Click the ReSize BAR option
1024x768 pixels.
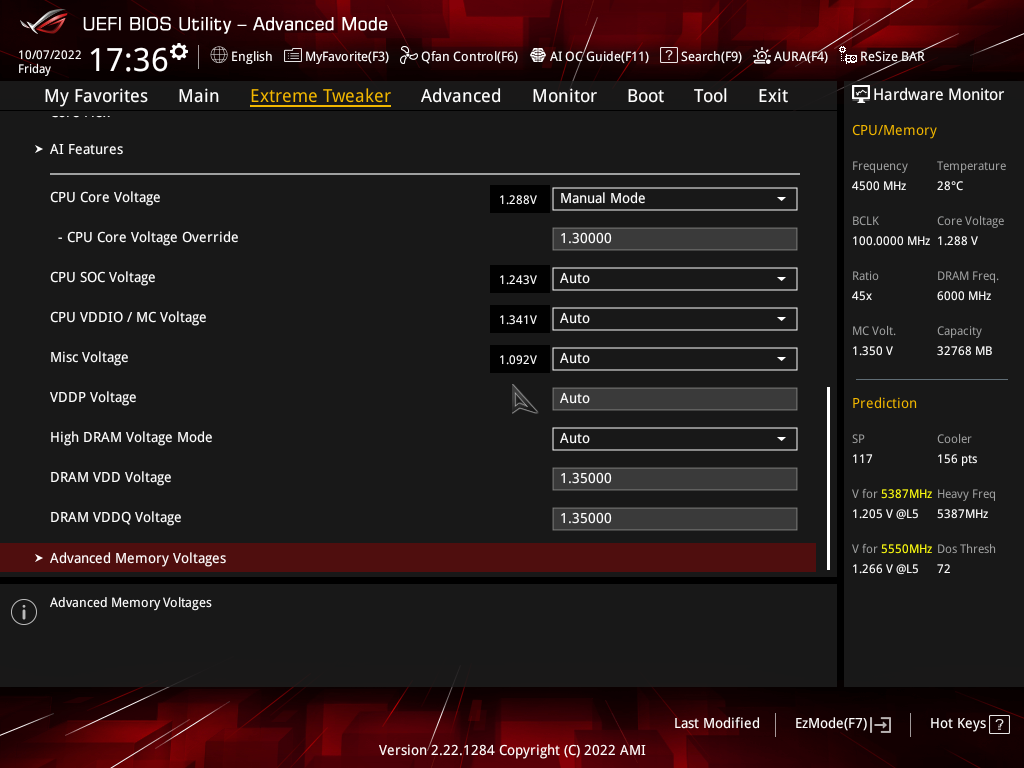tap(882, 56)
